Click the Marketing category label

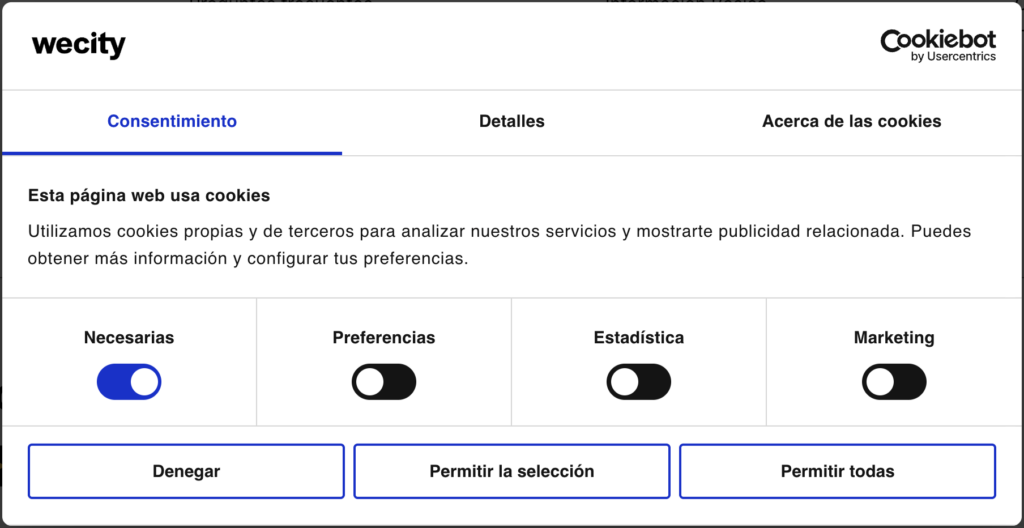click(894, 338)
